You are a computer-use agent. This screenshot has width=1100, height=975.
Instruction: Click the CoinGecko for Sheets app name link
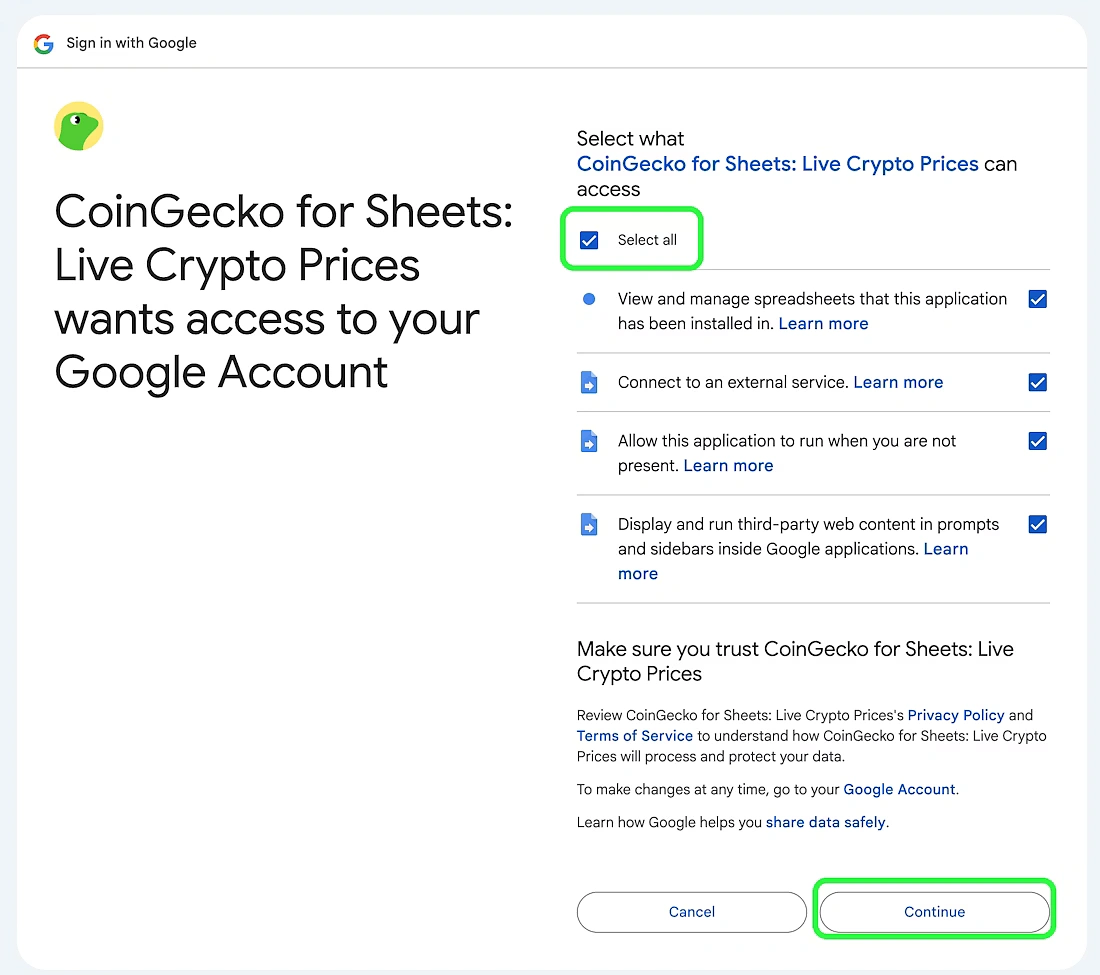tap(777, 164)
